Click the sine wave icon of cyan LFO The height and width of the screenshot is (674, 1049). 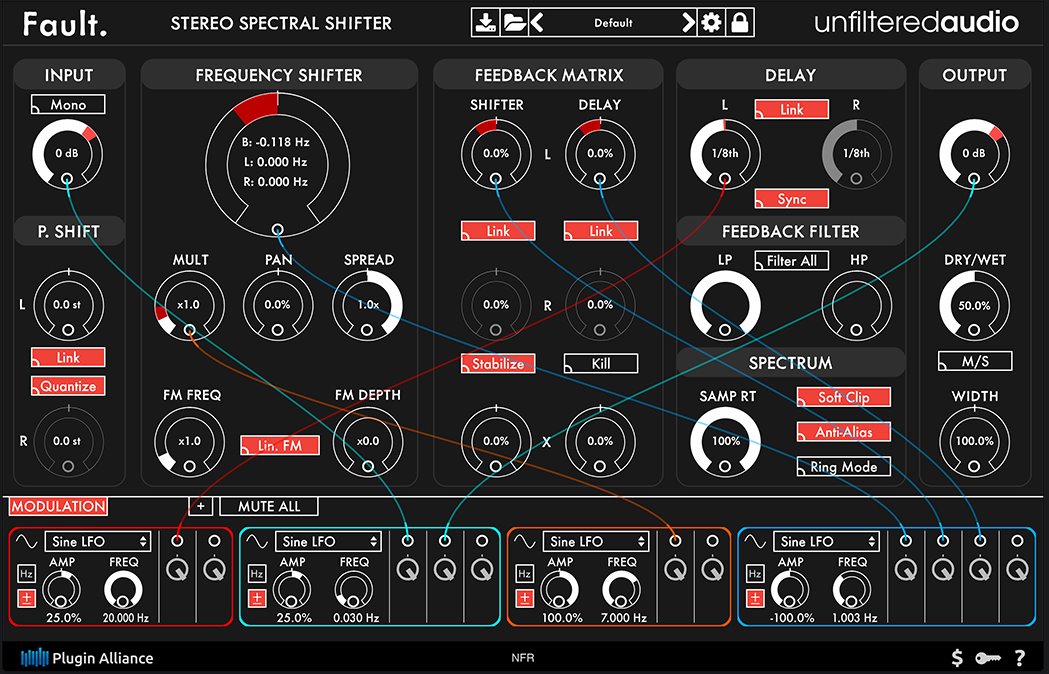click(257, 541)
